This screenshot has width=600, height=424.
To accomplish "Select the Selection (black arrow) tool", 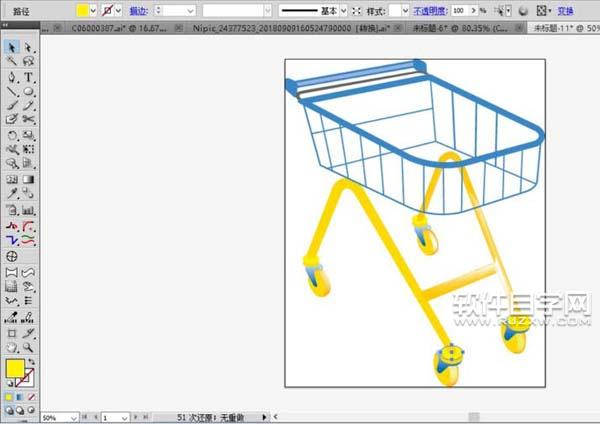I will point(12,47).
